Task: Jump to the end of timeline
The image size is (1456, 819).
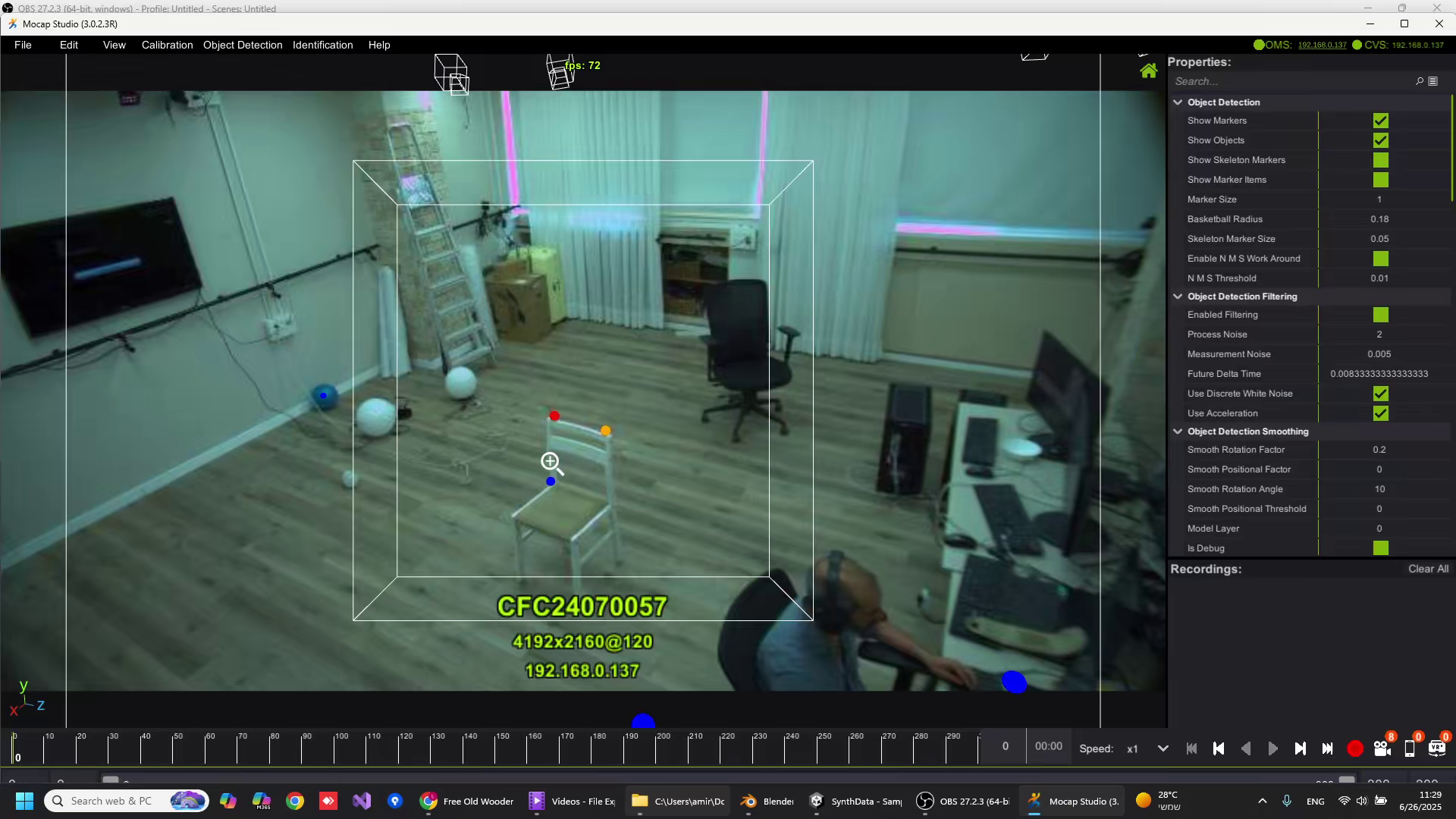Action: coord(1327,748)
